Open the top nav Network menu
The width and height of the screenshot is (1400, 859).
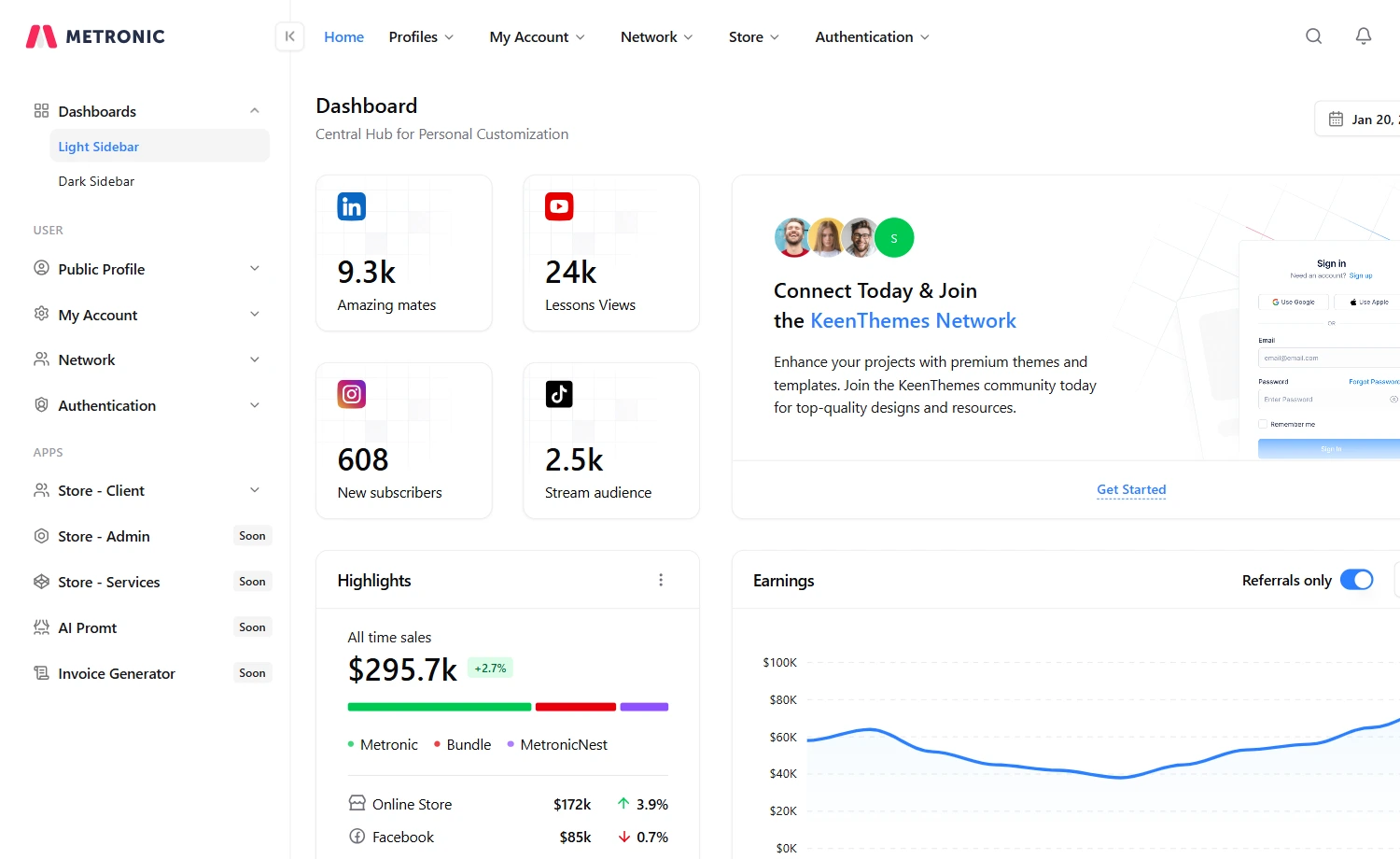pyautogui.click(x=657, y=36)
